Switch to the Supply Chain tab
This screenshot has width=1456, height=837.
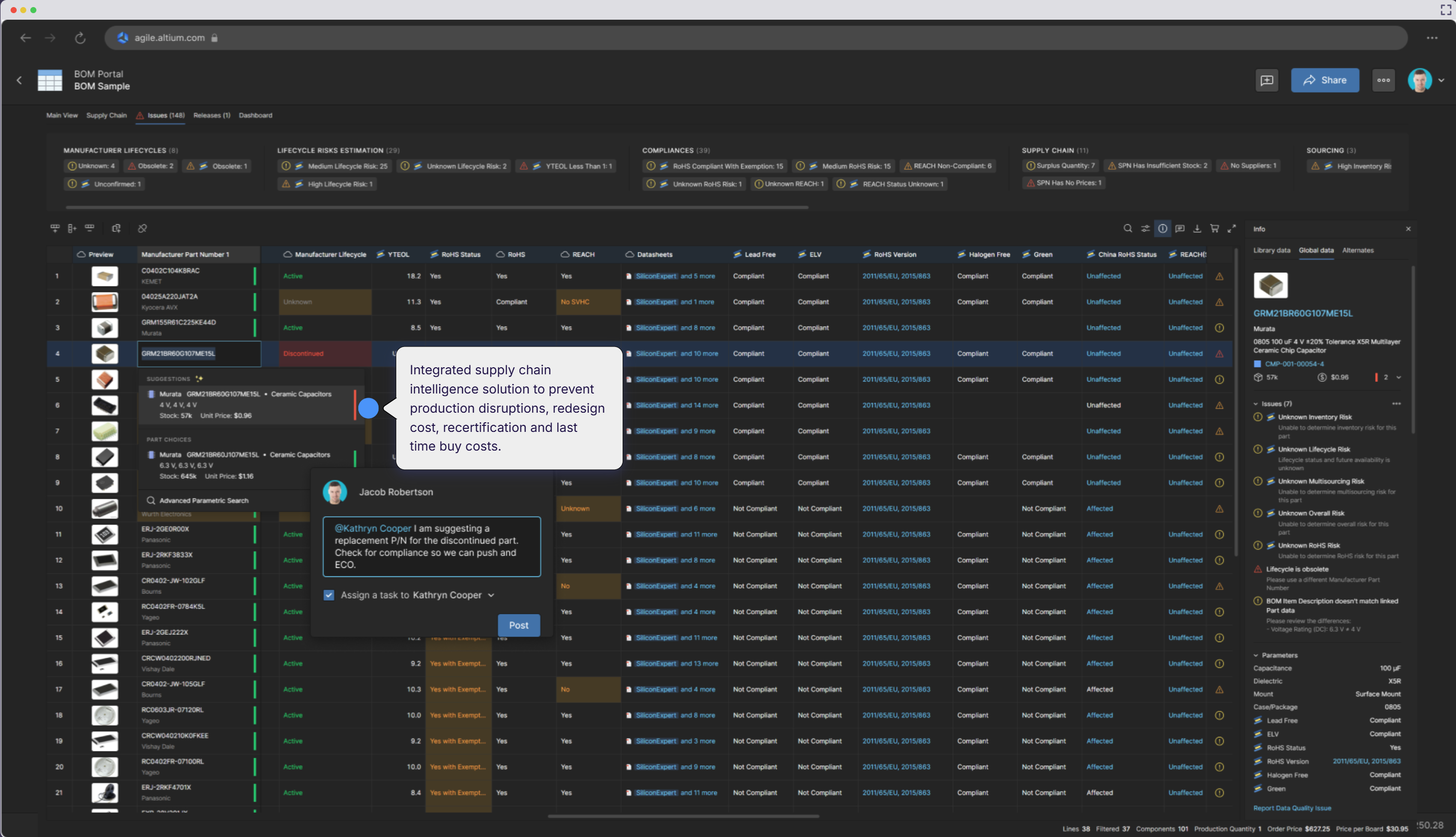pyautogui.click(x=106, y=115)
